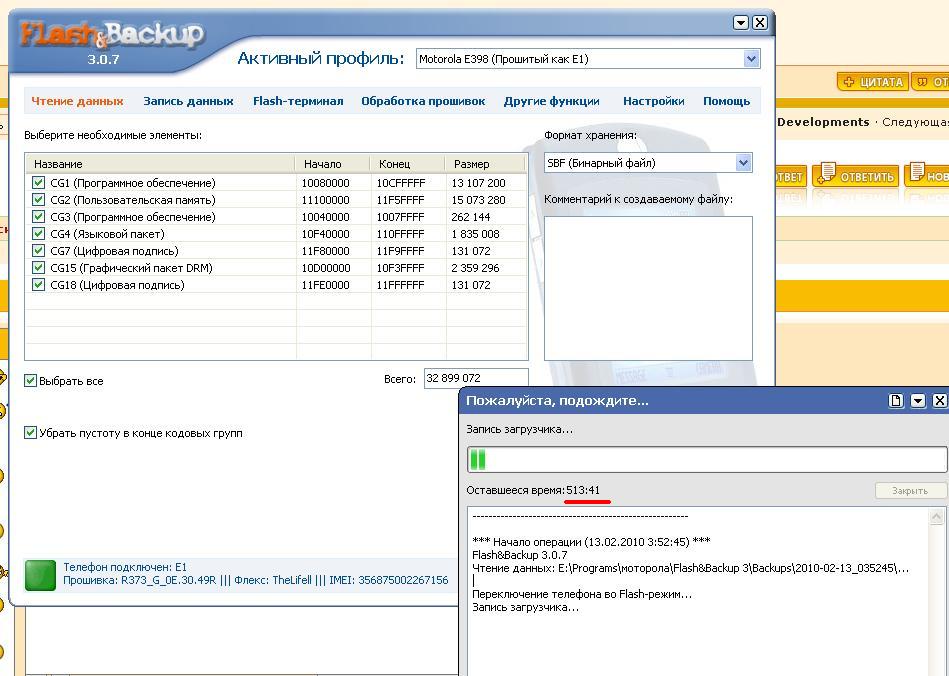Click Переключение телефона во Flash-режим log line
This screenshot has height=676, width=949.
[582, 594]
